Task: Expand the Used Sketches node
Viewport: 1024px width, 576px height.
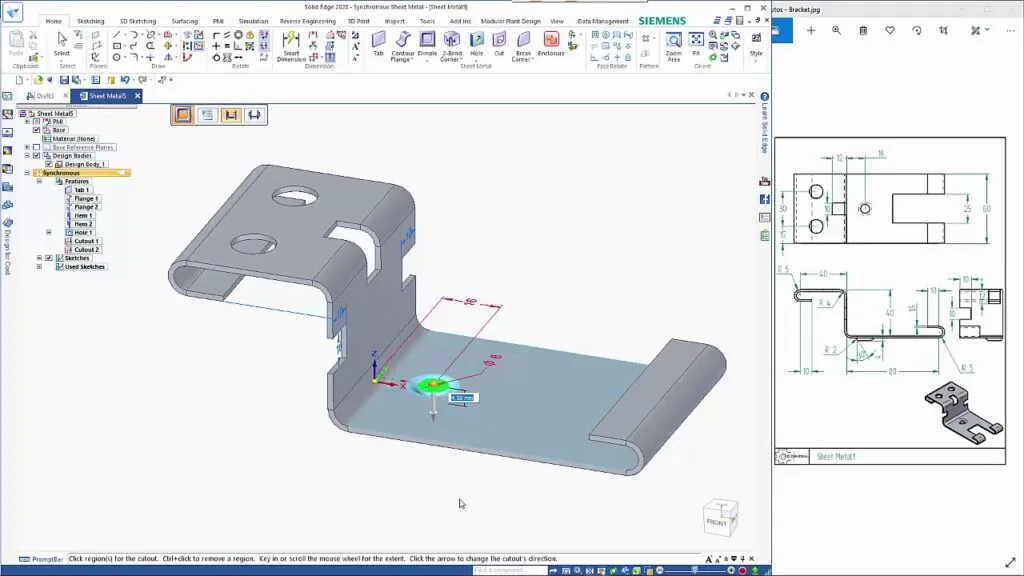Action: click(x=39, y=266)
